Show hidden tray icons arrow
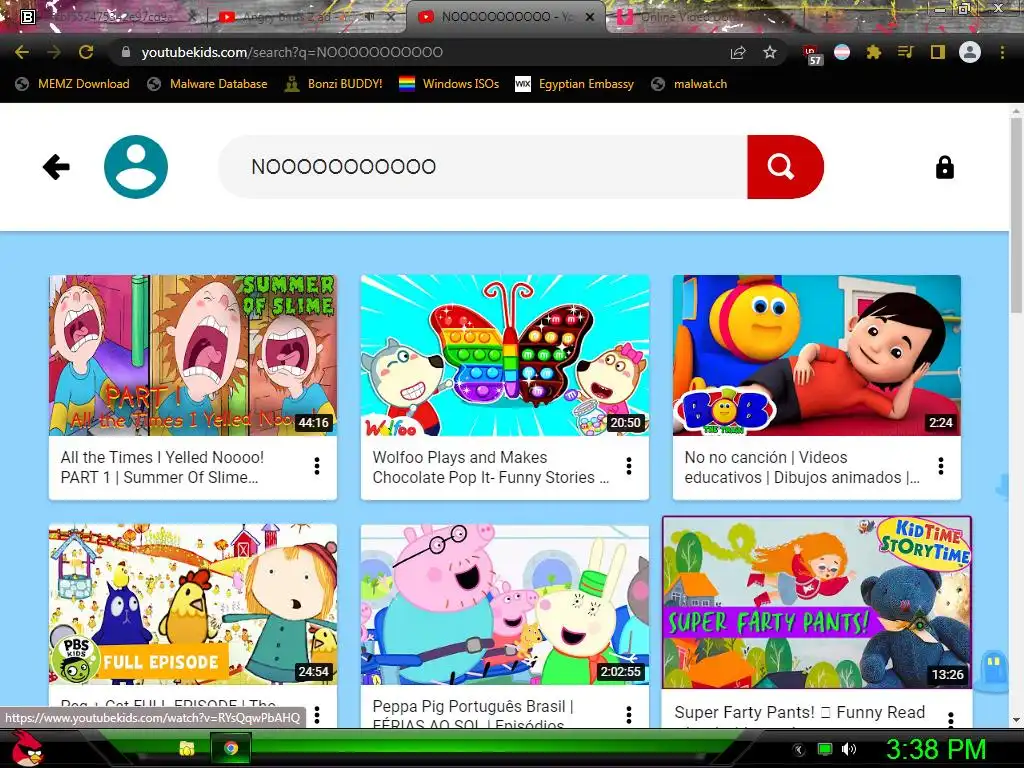The image size is (1024, 768). (x=799, y=749)
